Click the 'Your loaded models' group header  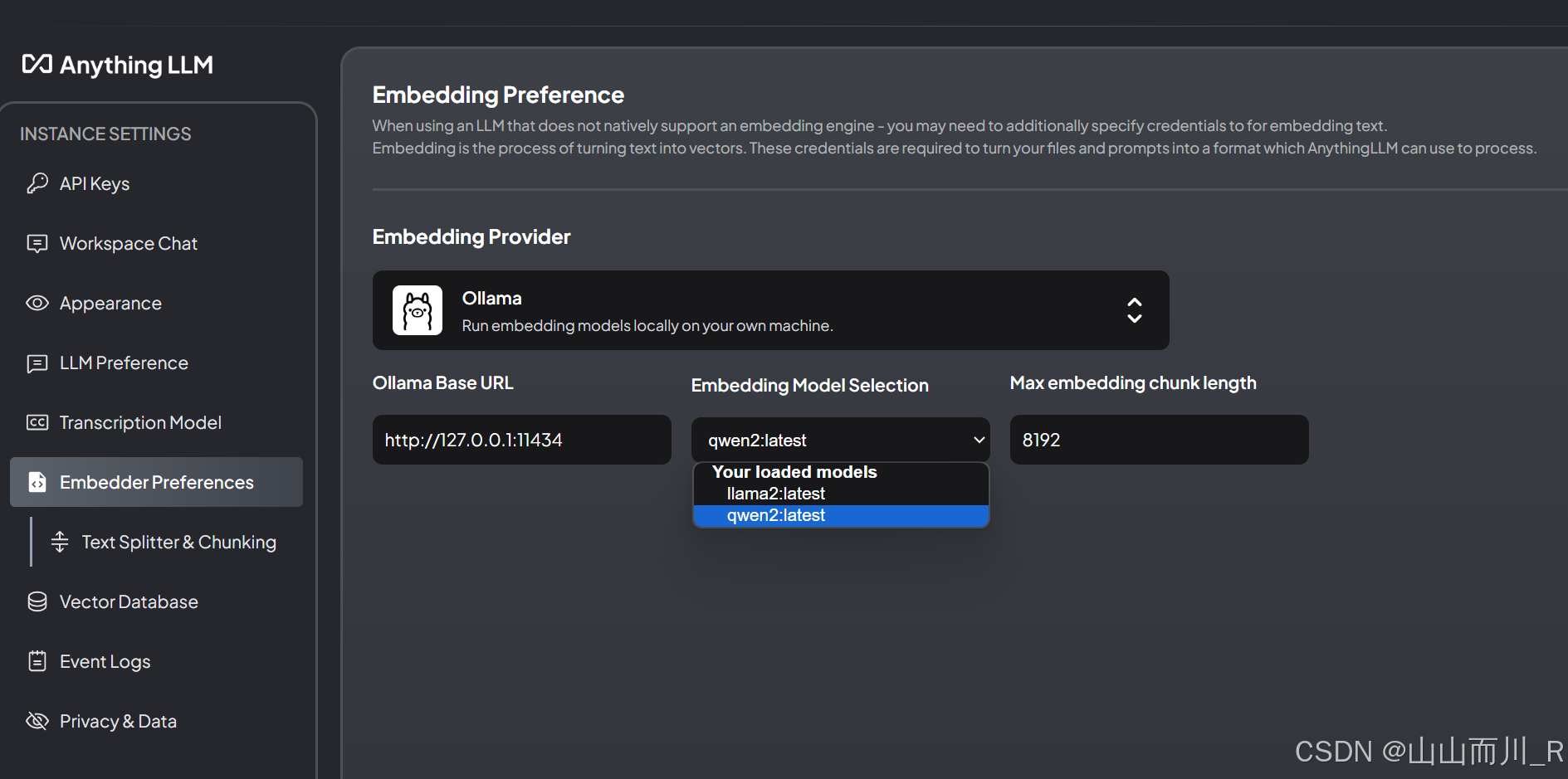[794, 472]
